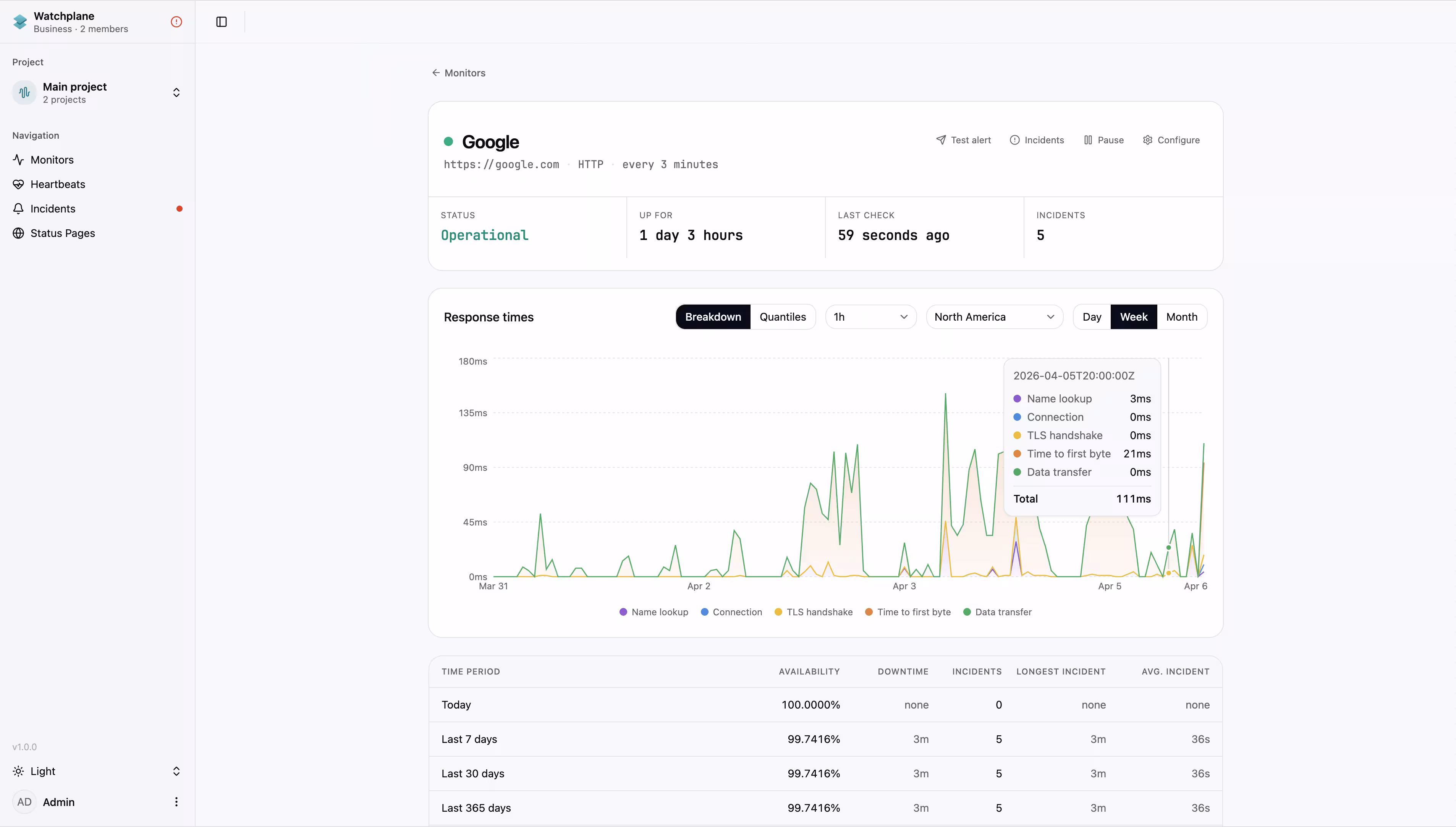This screenshot has height=827, width=1456.
Task: Click the Availability column header
Action: 809,671
